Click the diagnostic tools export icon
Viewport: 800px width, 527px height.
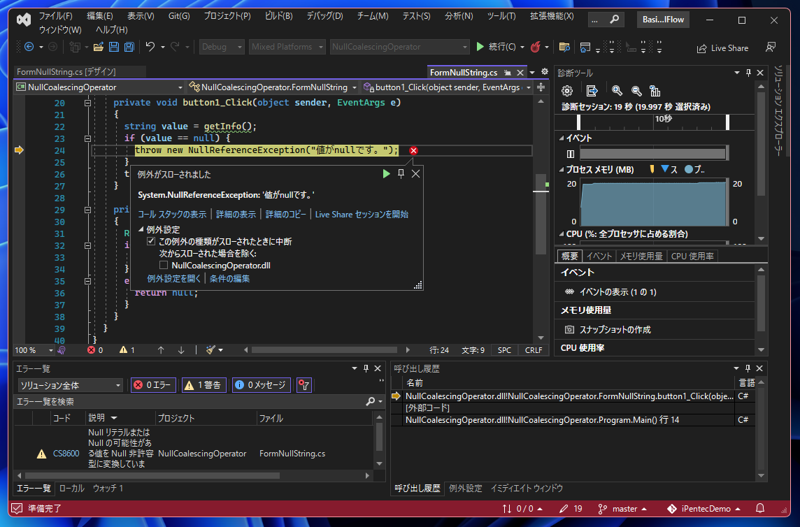592,91
